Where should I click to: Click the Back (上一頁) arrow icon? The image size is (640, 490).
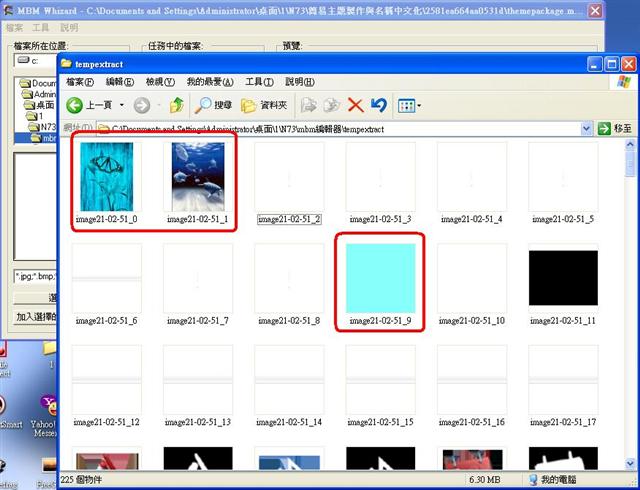click(x=75, y=105)
